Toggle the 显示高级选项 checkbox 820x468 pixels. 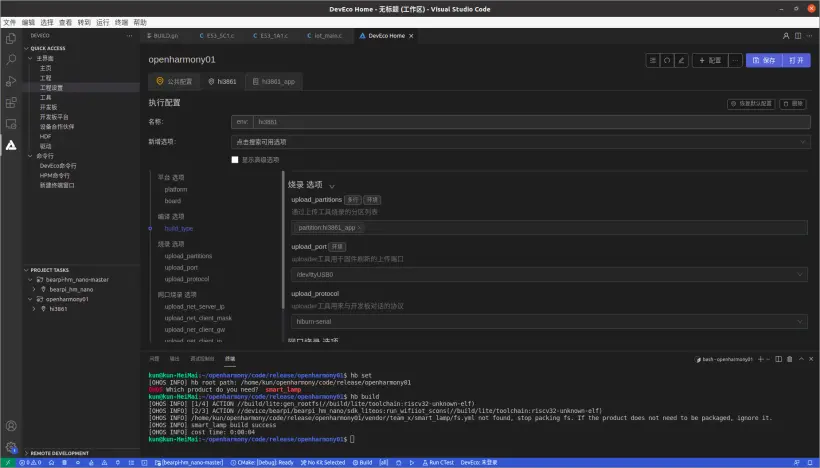click(235, 160)
